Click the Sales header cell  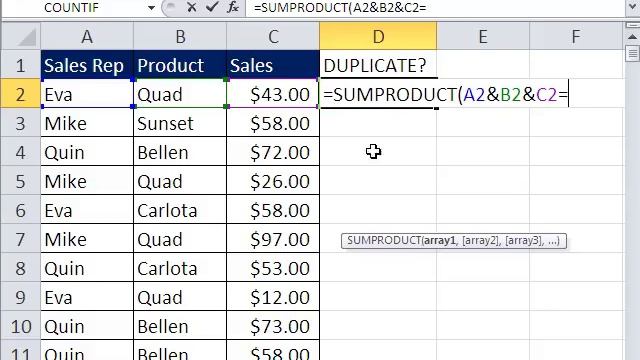pos(273,65)
